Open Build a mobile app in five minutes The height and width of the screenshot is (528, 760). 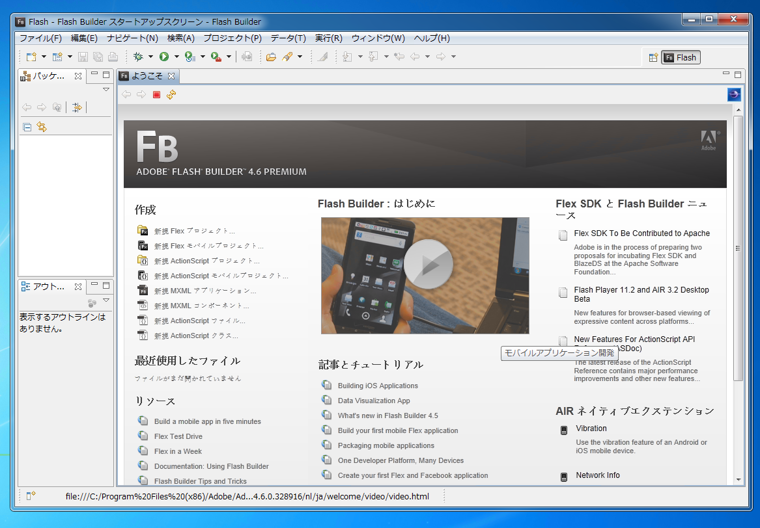click(207, 421)
